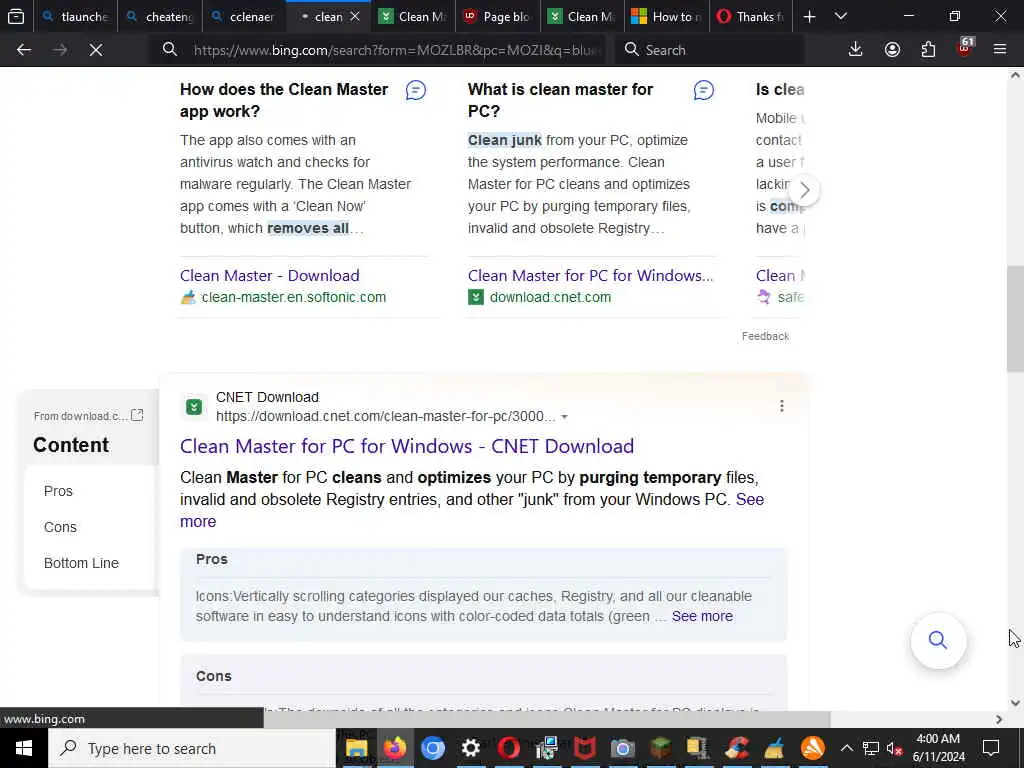Open the Camera app taskbar icon
This screenshot has height=768, width=1024.
[x=622, y=748]
